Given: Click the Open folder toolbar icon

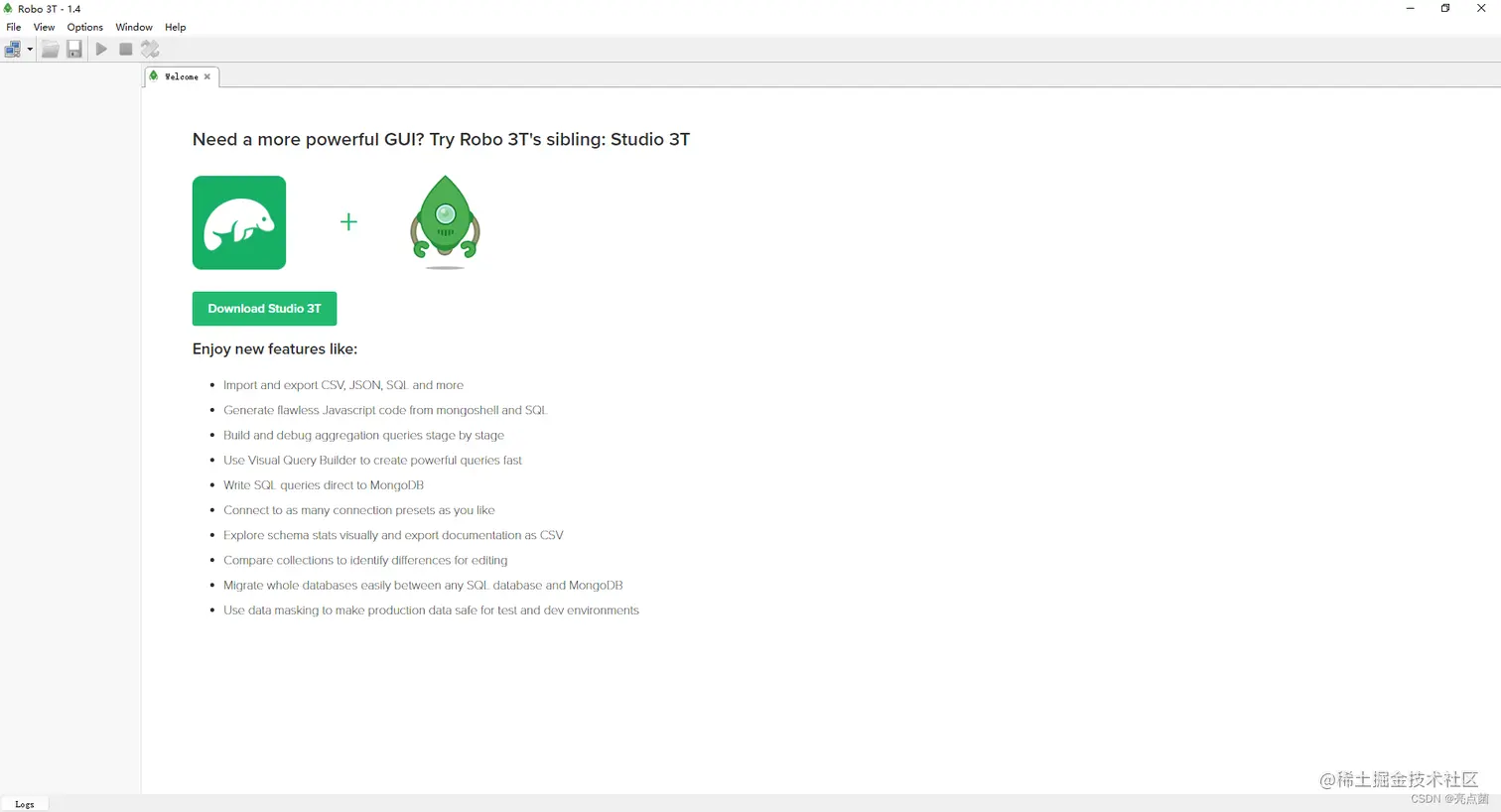Looking at the screenshot, I should pos(50,49).
